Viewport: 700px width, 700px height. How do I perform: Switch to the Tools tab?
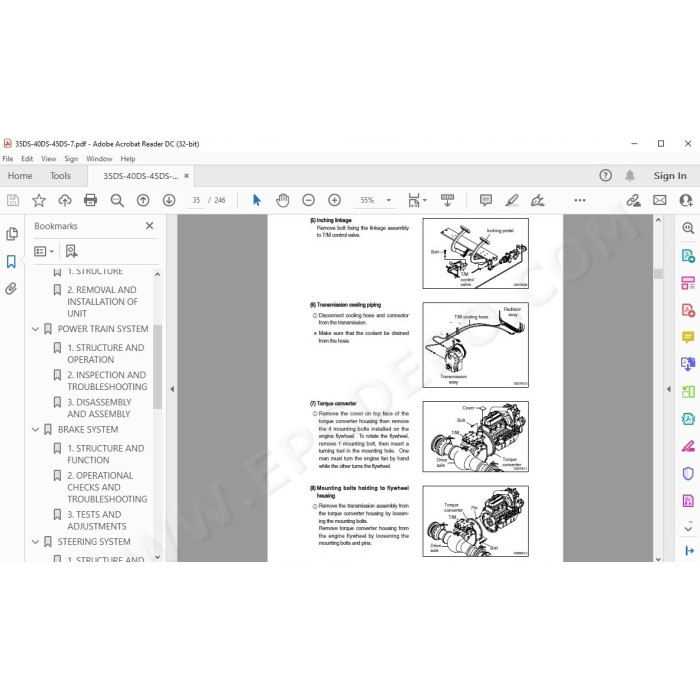(x=60, y=176)
